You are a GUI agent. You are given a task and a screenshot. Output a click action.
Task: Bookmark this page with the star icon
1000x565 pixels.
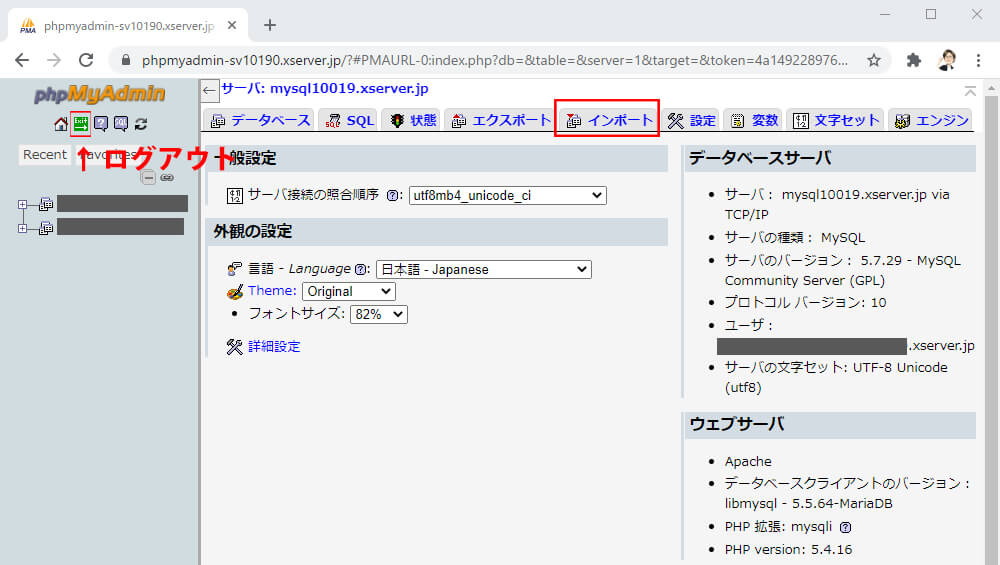[x=874, y=60]
